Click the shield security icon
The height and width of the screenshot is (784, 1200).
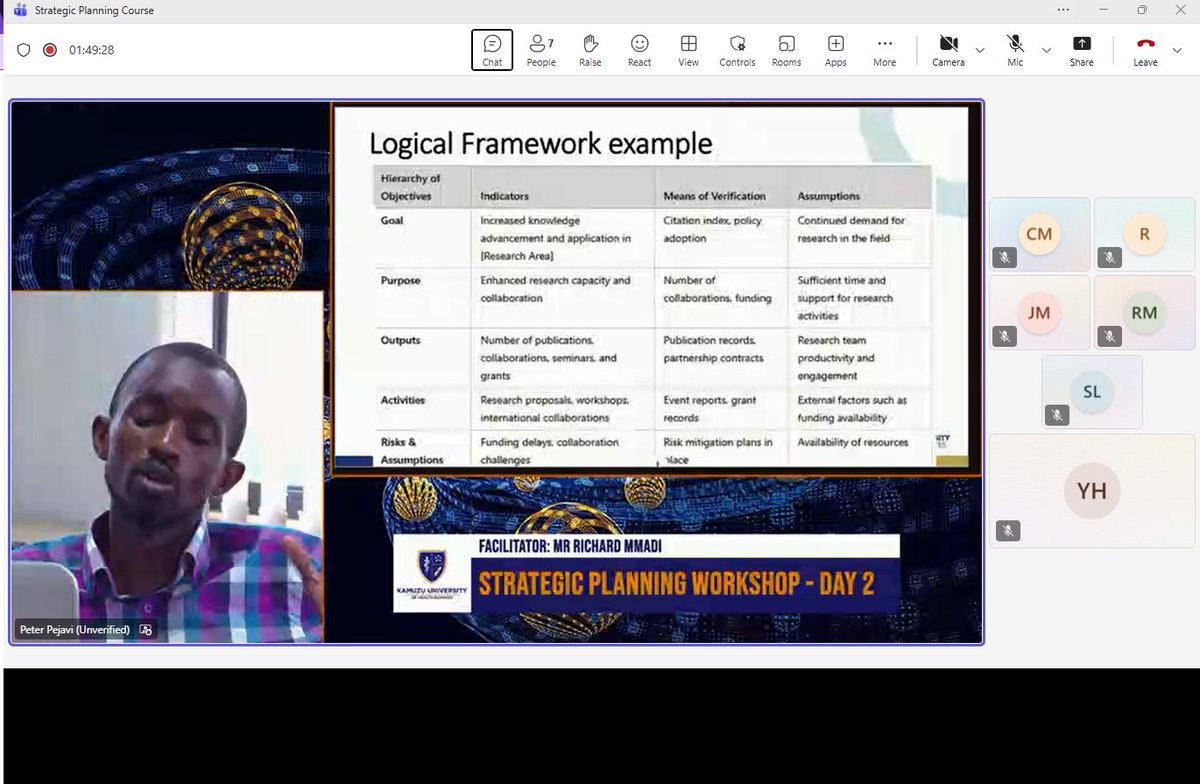[24, 50]
